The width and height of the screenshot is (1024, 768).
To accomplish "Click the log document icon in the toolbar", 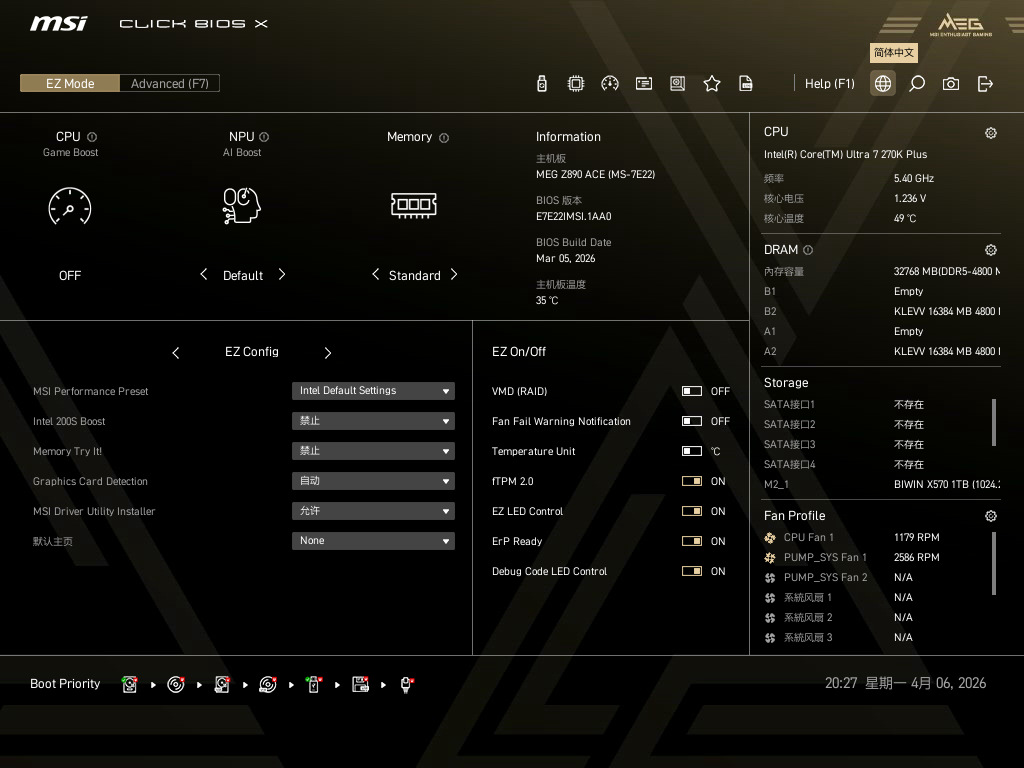I will [745, 84].
